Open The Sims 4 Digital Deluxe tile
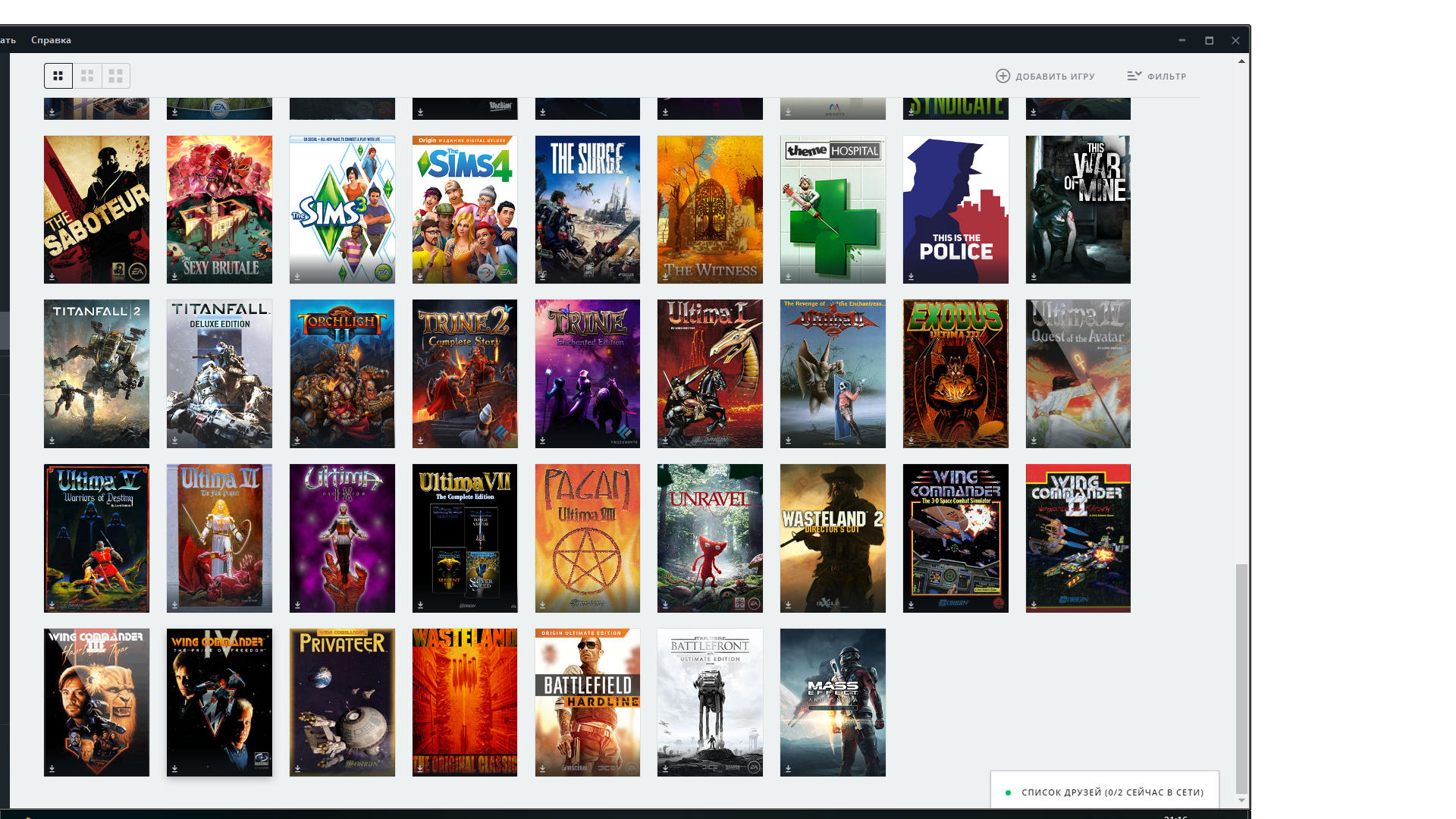The width and height of the screenshot is (1456, 819). pyautogui.click(x=465, y=209)
